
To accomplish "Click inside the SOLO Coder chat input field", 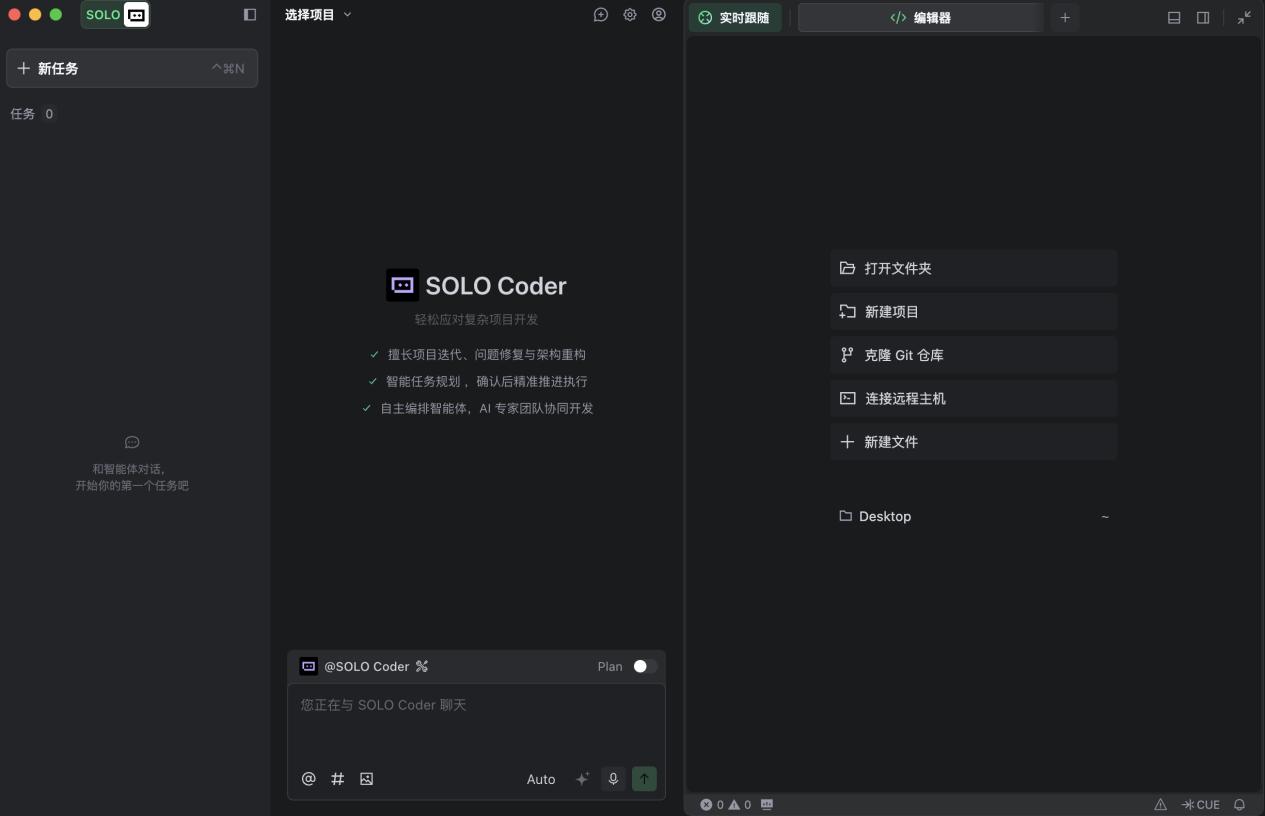I will pyautogui.click(x=475, y=720).
